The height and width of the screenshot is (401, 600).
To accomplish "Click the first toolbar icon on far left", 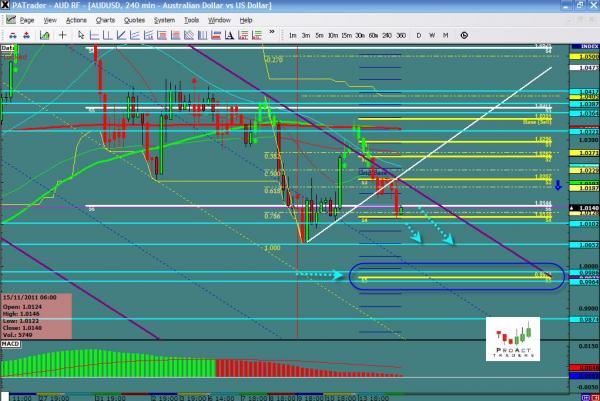I will (x=9, y=35).
